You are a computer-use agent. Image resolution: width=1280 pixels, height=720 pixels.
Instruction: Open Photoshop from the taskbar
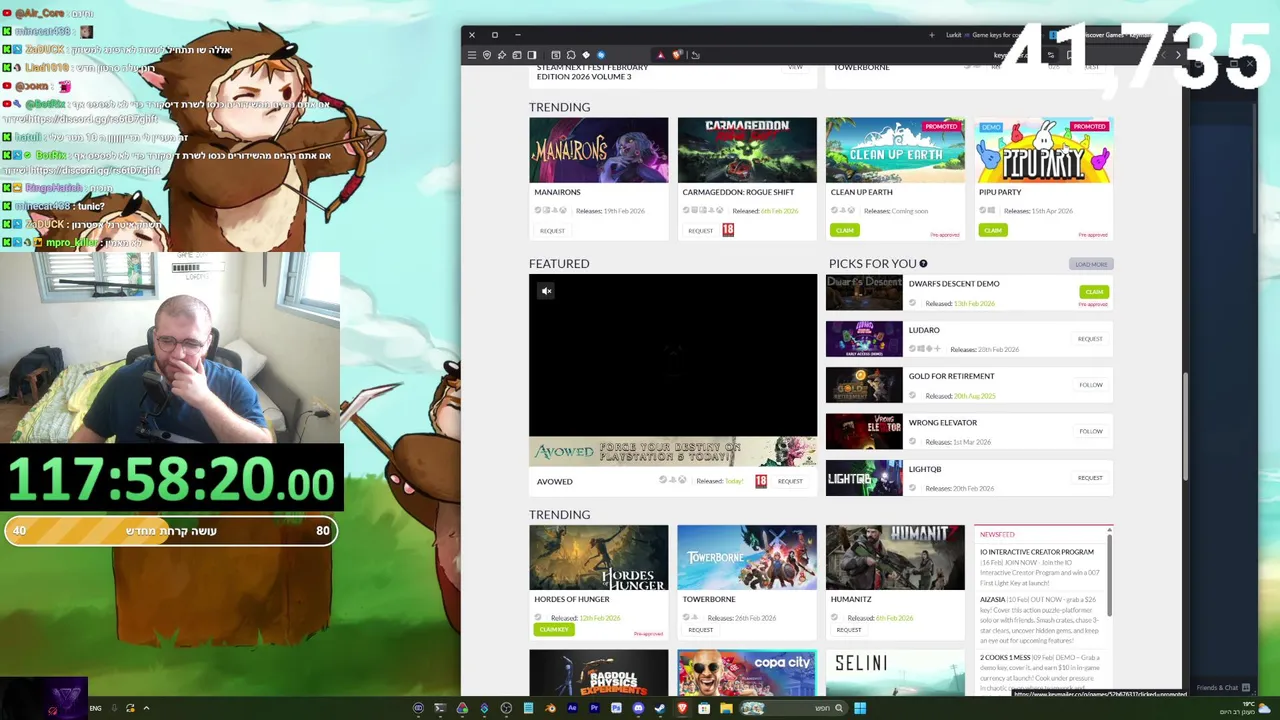[616, 708]
